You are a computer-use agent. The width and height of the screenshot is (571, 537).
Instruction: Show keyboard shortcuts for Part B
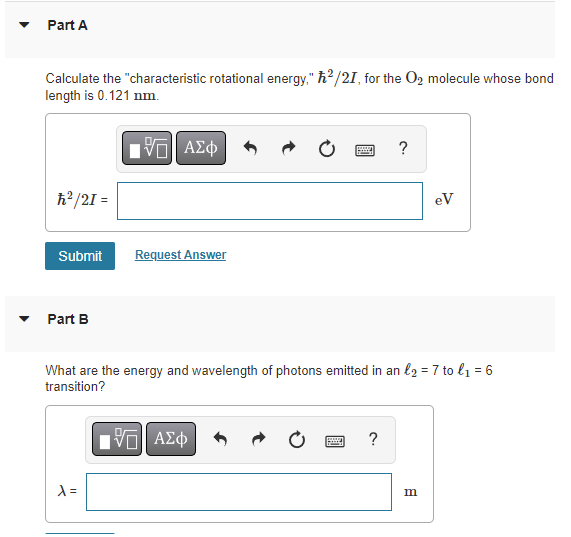[x=335, y=441]
